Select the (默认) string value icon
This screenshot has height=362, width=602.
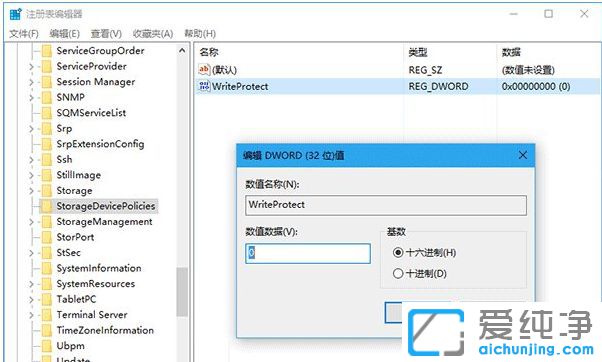click(204, 69)
